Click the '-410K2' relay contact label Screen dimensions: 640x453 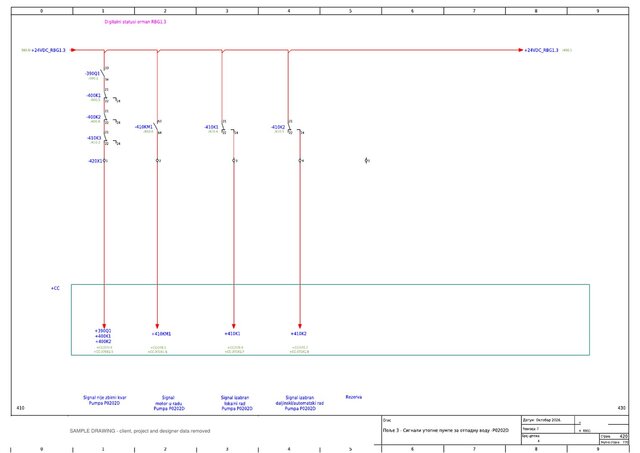point(278,127)
